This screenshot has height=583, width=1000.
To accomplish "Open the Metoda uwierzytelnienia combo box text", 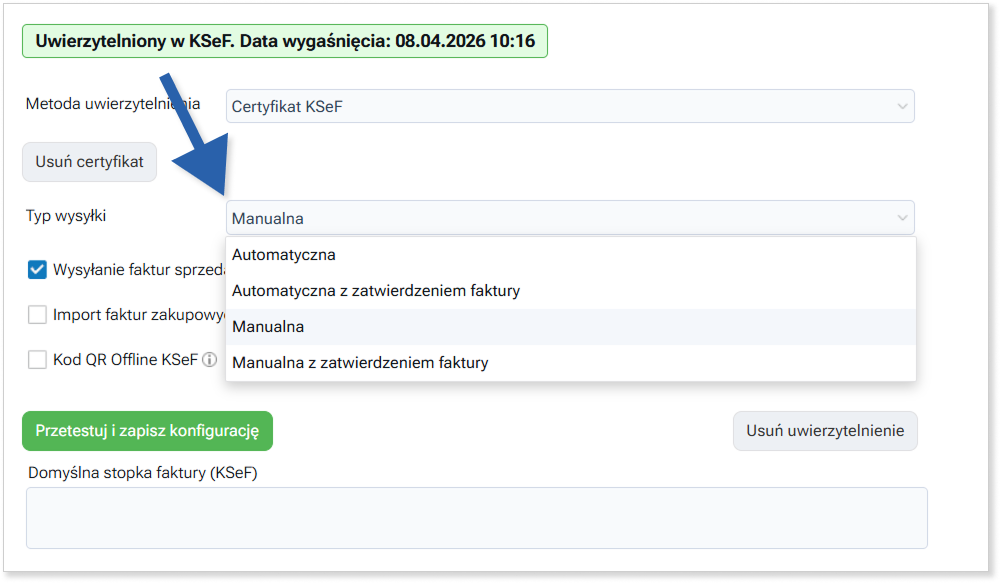I will [x=560, y=106].
